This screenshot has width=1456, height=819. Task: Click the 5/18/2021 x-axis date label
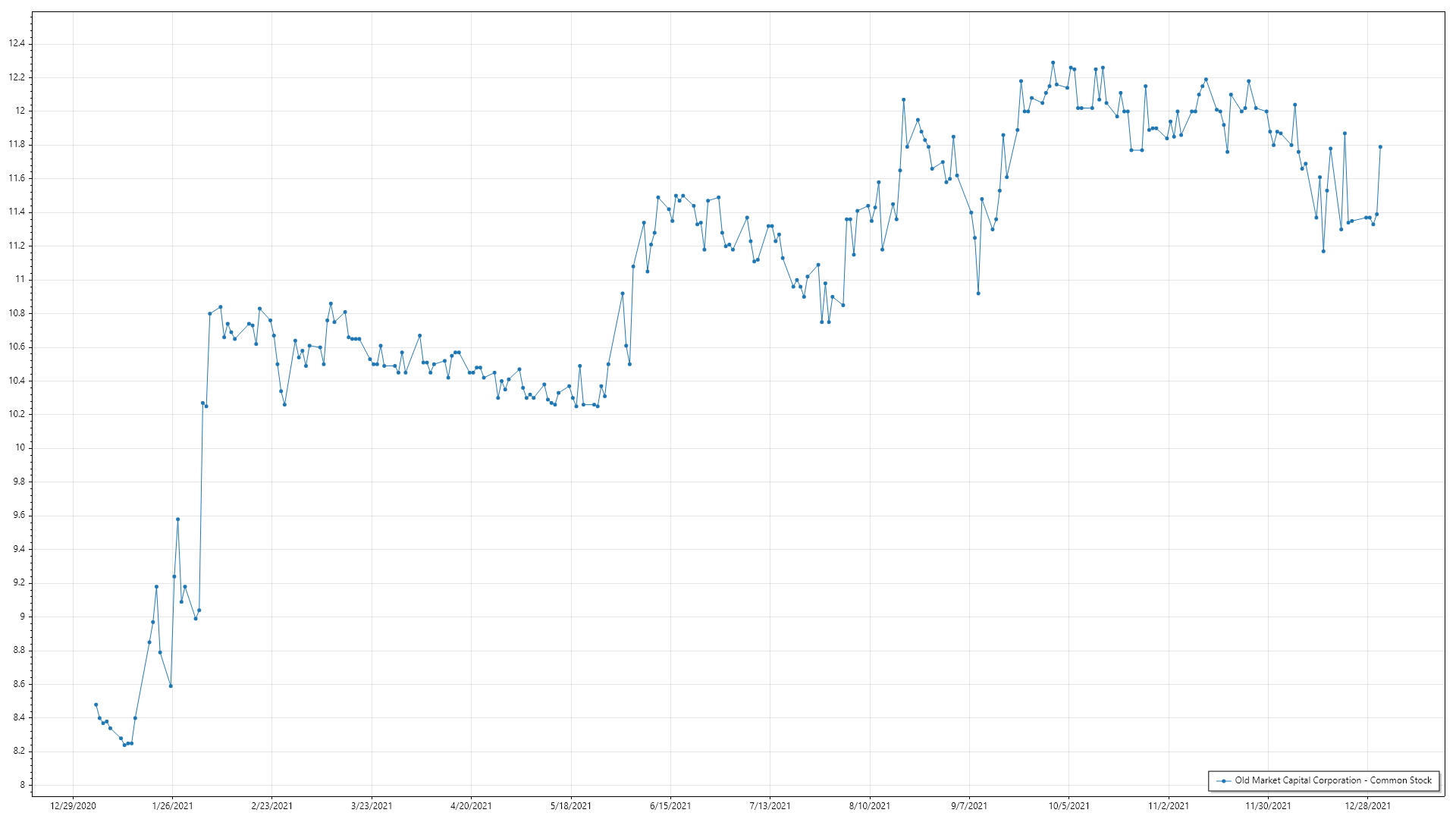click(571, 806)
